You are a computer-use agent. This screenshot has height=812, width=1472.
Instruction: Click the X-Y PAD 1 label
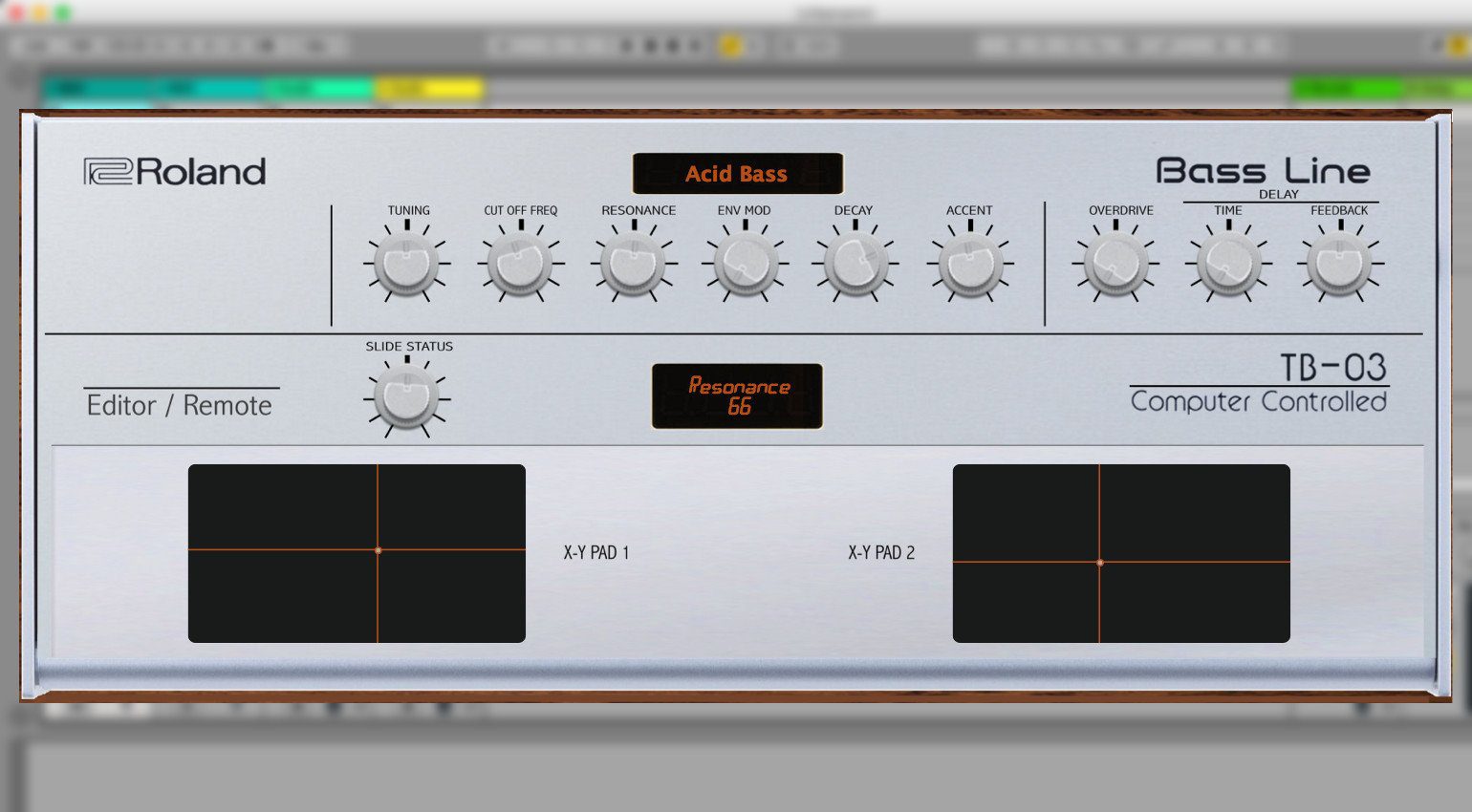click(596, 552)
